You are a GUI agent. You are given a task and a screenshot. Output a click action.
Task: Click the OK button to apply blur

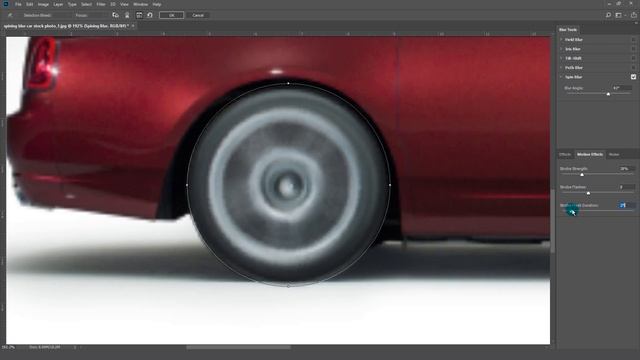(x=171, y=15)
